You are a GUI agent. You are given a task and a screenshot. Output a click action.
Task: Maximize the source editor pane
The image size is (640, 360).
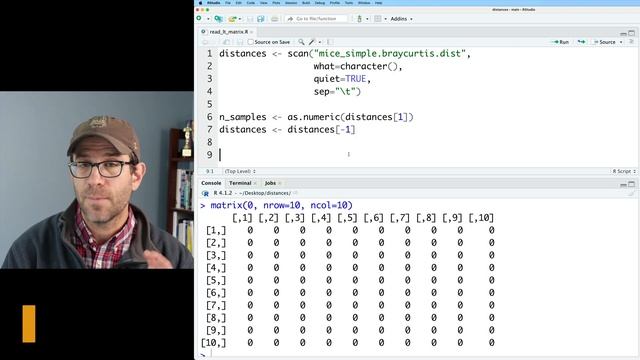click(x=632, y=33)
